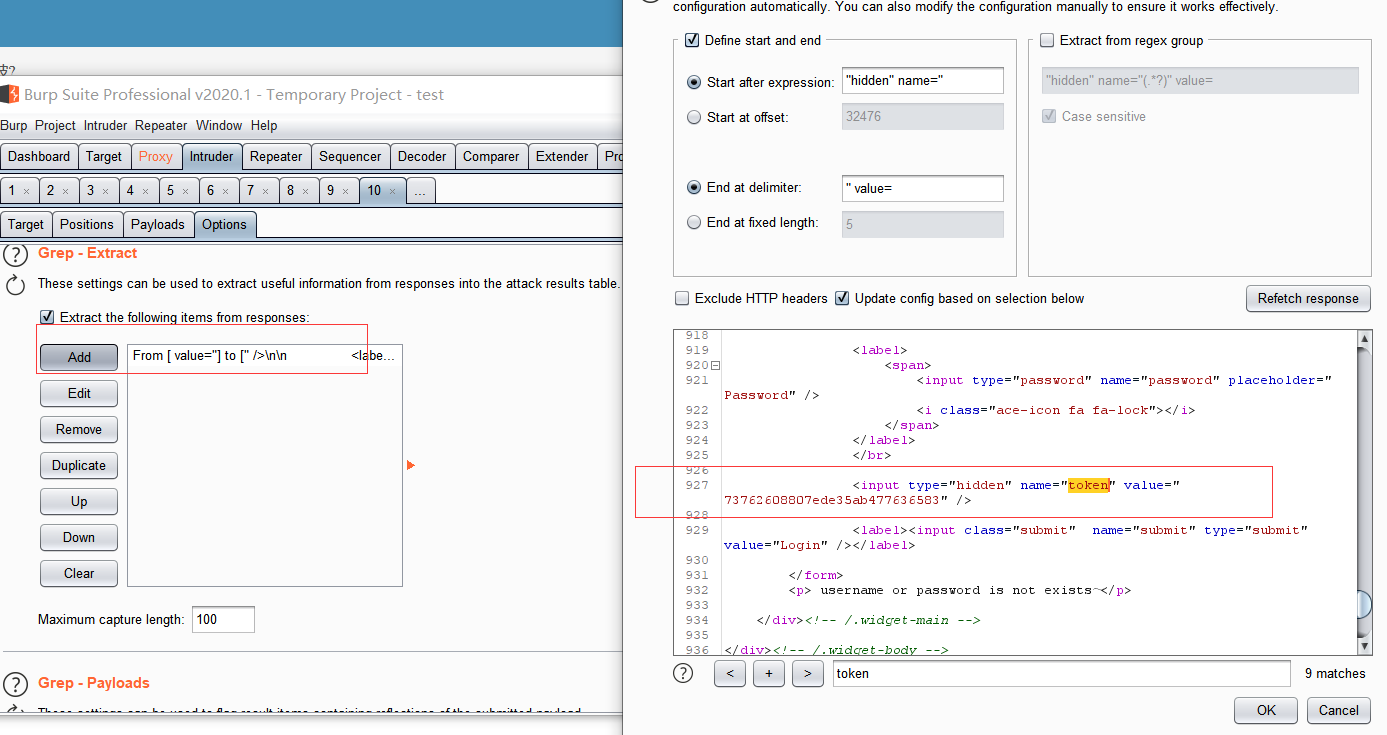
Task: Switch to Proxy tab
Action: [156, 157]
